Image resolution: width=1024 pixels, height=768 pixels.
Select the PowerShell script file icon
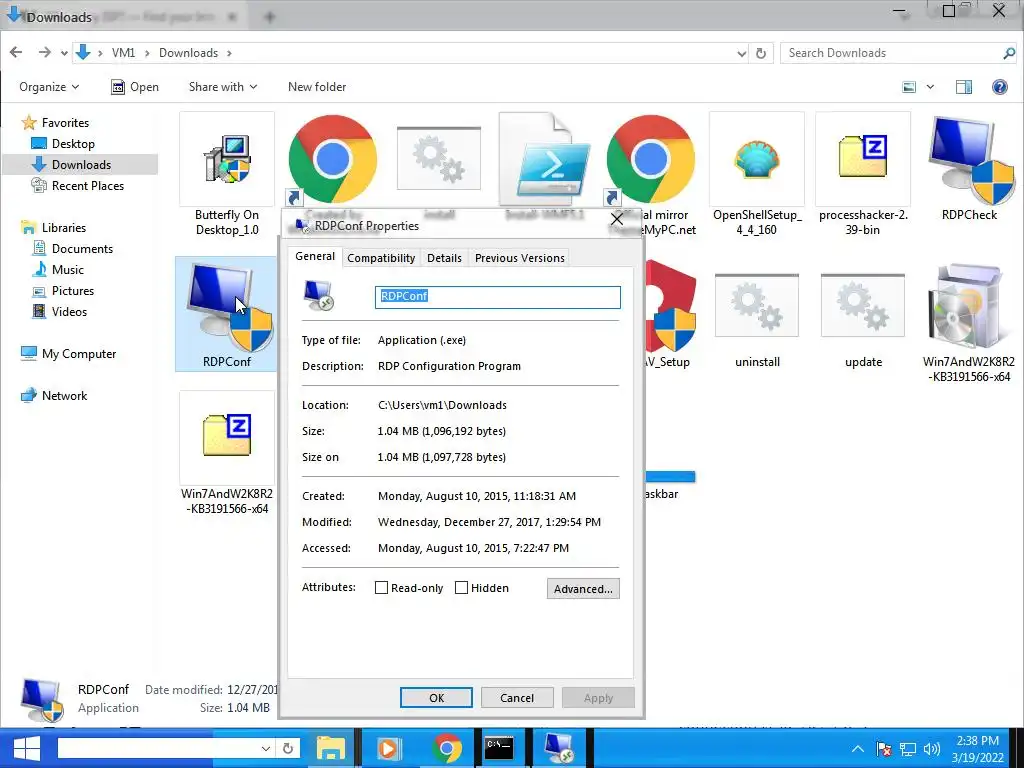pyautogui.click(x=545, y=159)
